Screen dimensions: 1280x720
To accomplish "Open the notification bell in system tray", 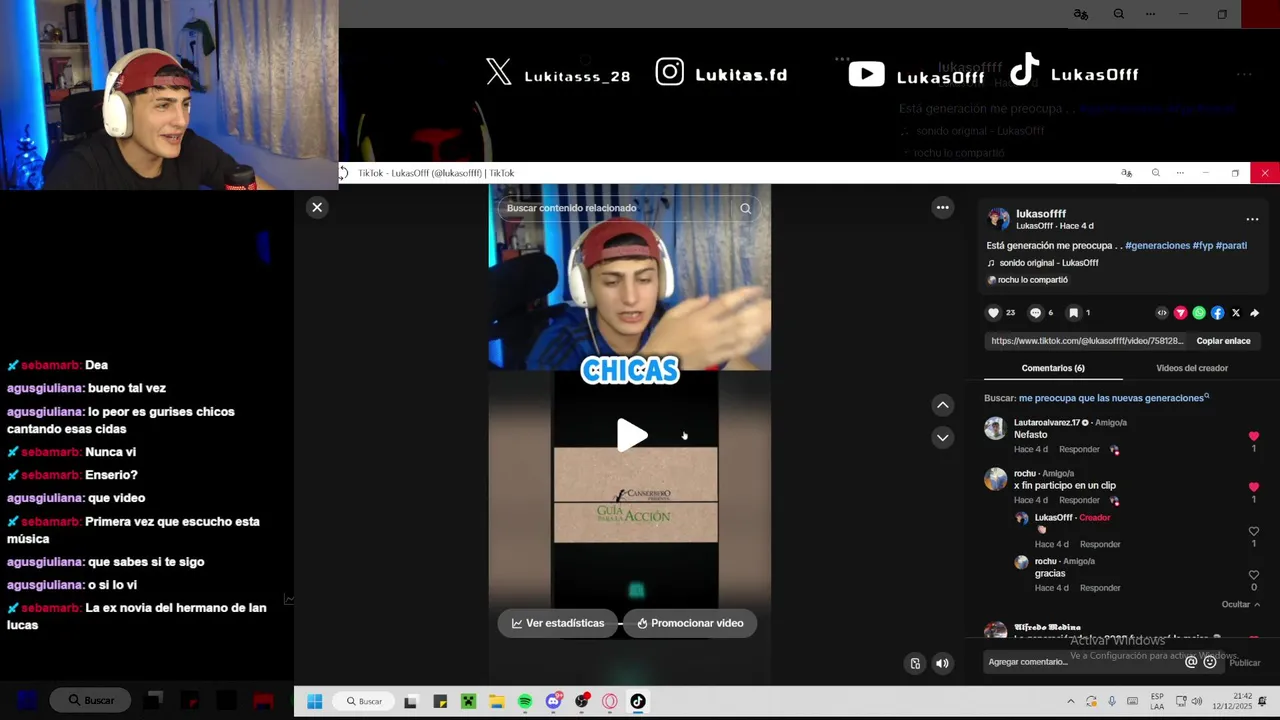I will pyautogui.click(x=1262, y=701).
